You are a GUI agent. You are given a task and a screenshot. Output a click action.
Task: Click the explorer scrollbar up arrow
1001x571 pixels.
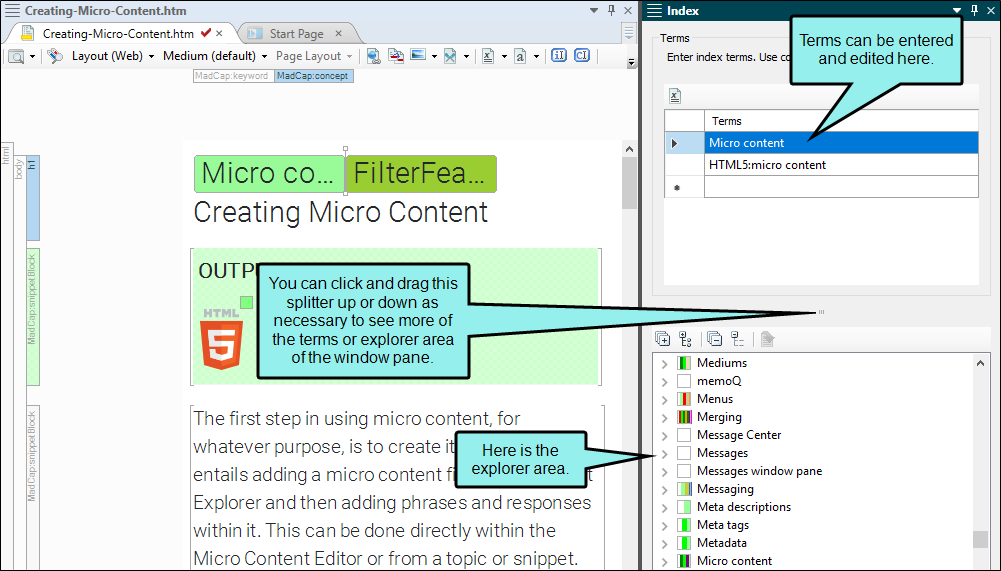pyautogui.click(x=980, y=363)
